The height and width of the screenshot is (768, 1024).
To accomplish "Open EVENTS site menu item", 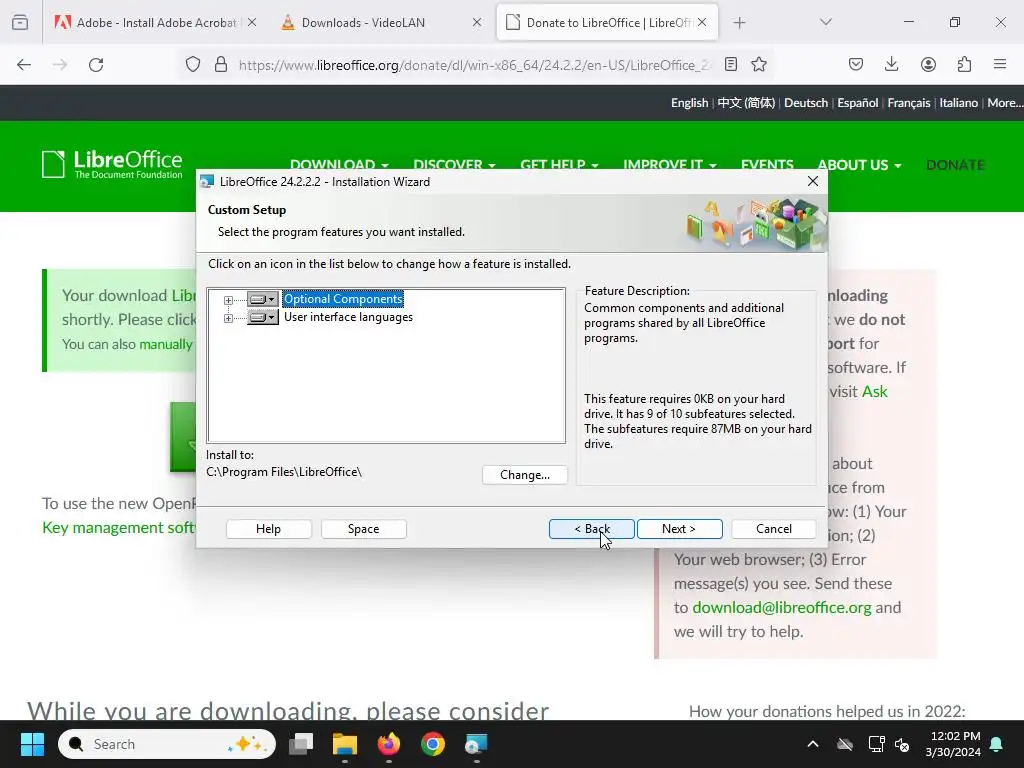I will pyautogui.click(x=767, y=163).
